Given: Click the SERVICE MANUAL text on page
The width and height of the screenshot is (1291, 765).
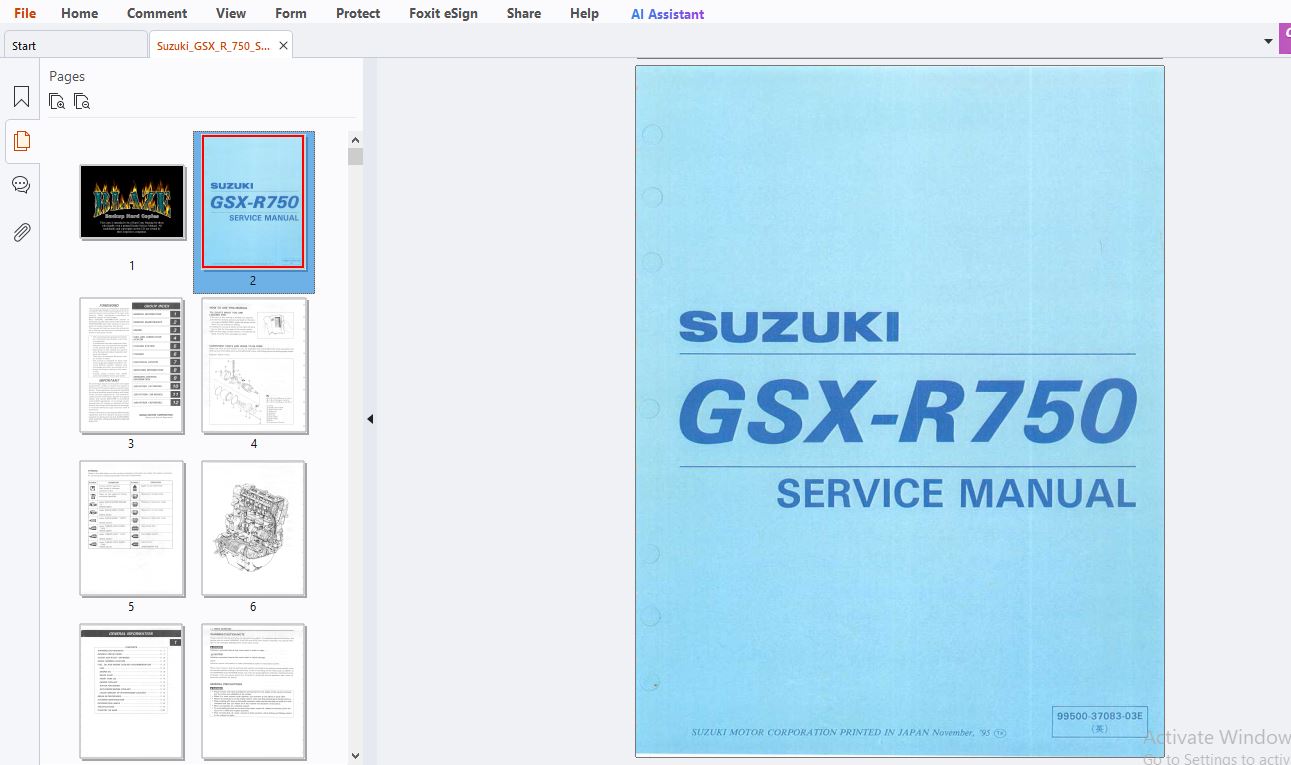Looking at the screenshot, I should pos(956,493).
